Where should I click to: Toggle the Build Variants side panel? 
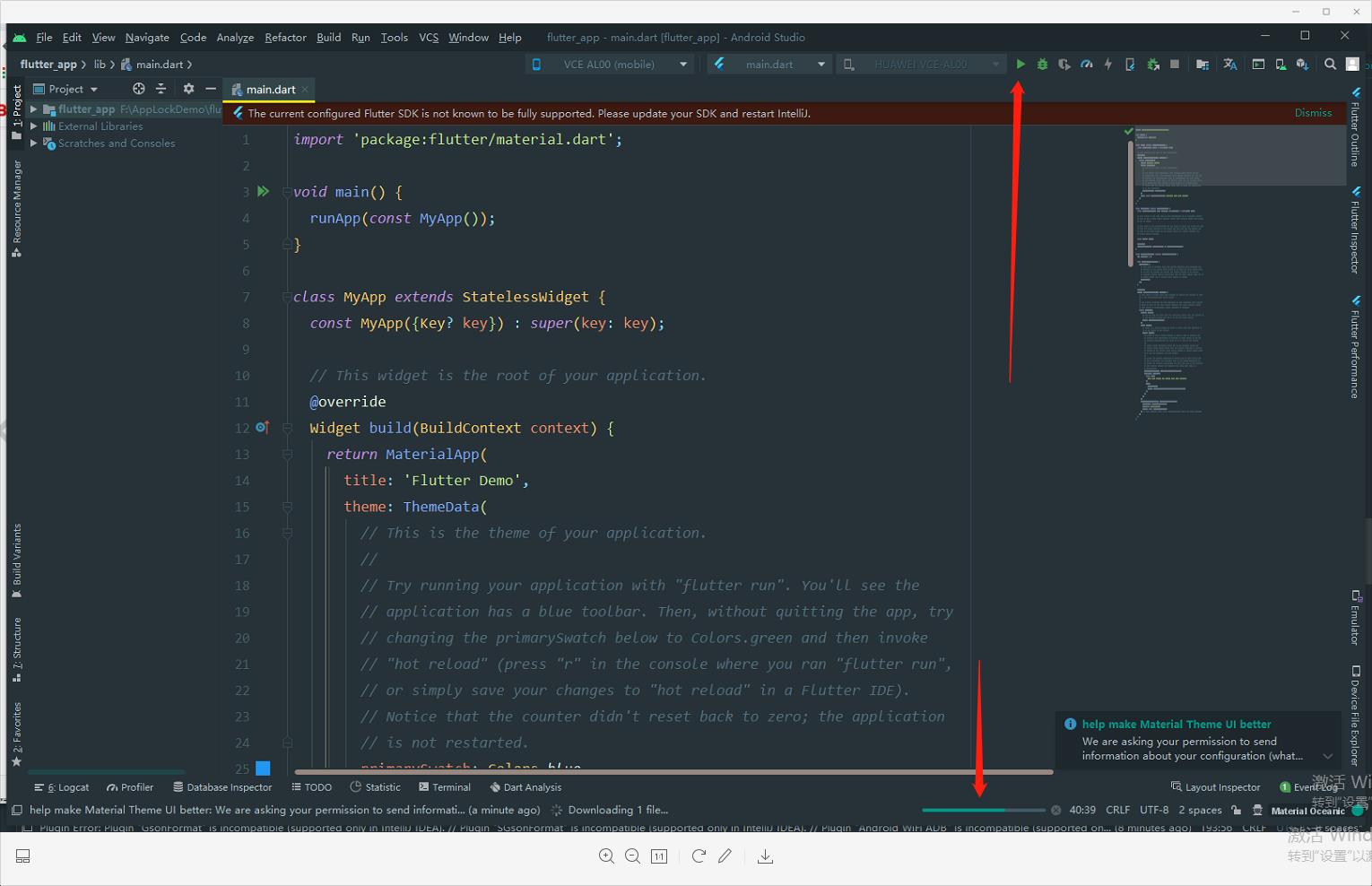tap(16, 561)
